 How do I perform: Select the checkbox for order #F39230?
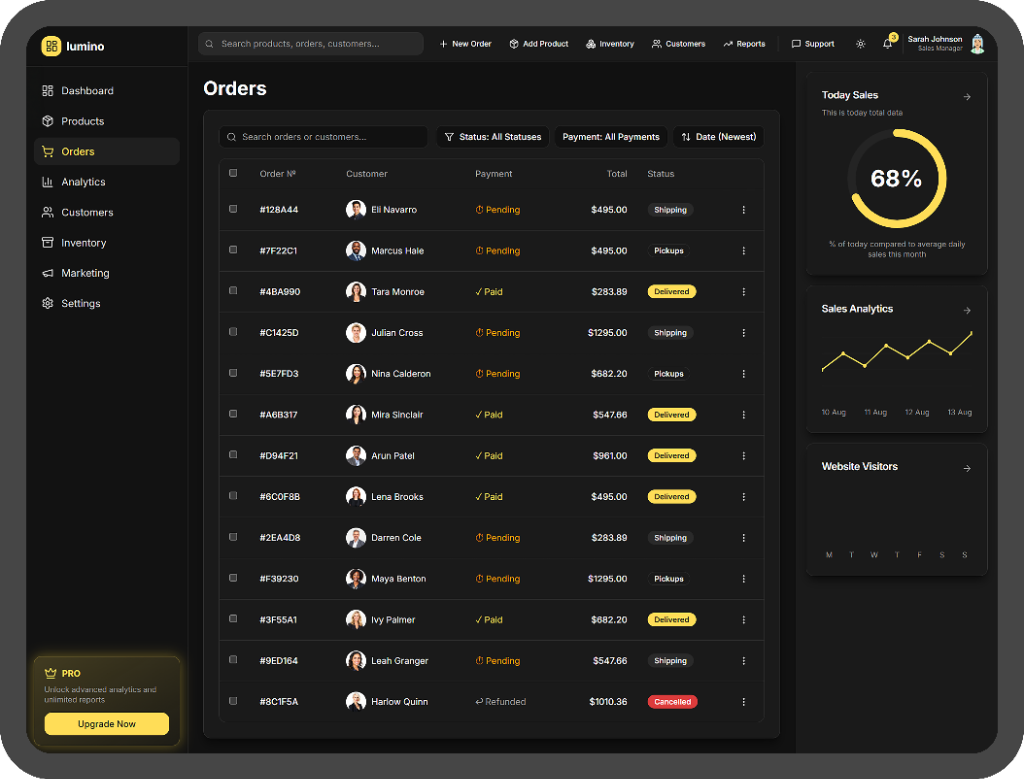pos(233,578)
